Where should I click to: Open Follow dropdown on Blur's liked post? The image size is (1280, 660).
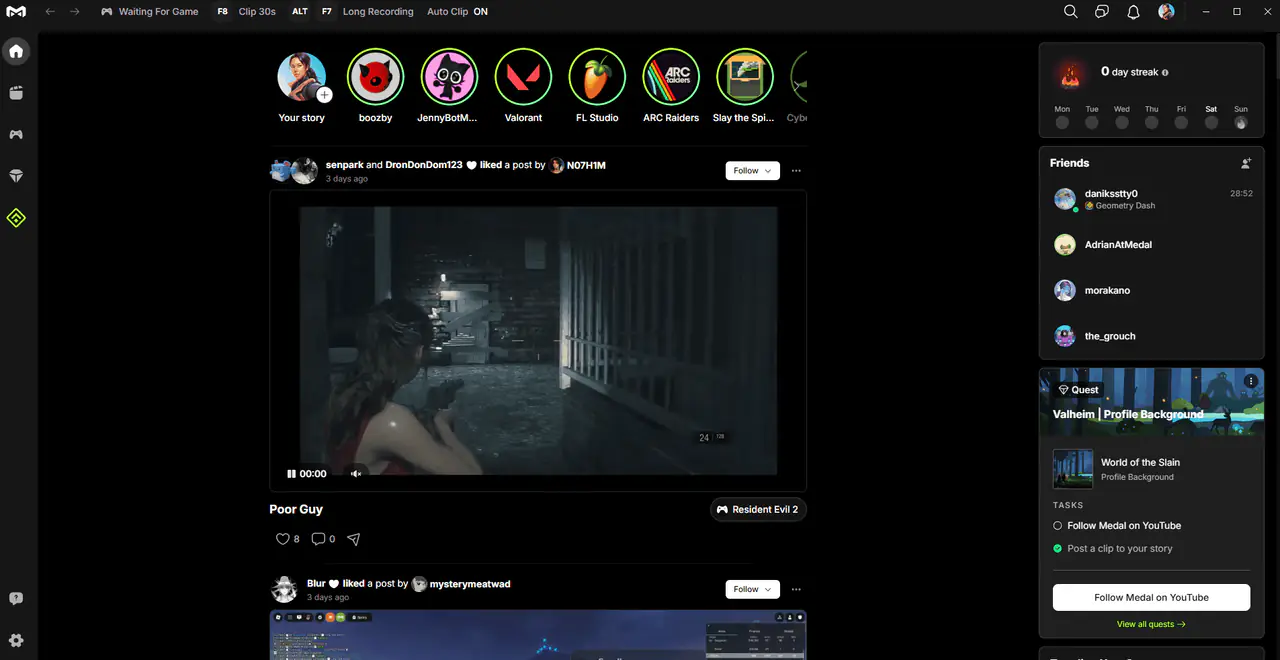(753, 590)
